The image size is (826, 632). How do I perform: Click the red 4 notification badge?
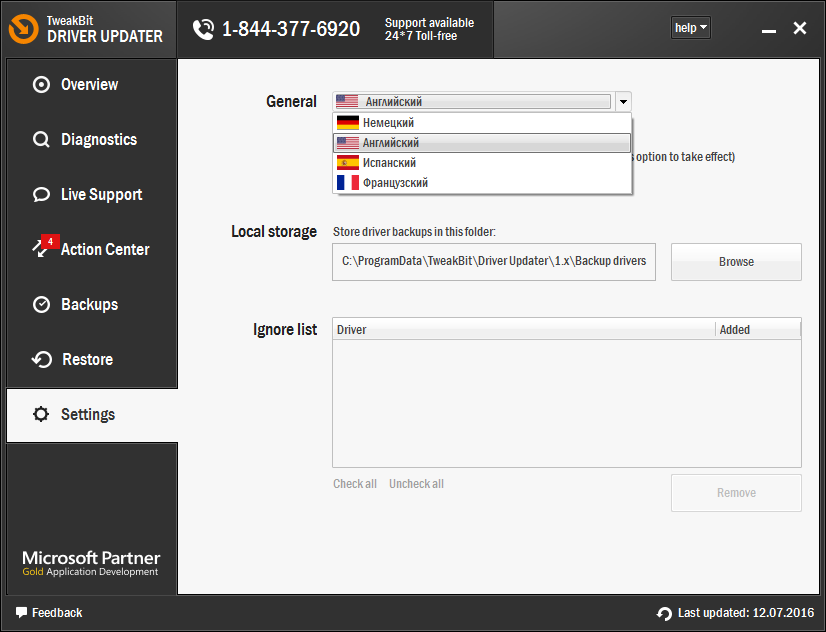pyautogui.click(x=50, y=242)
